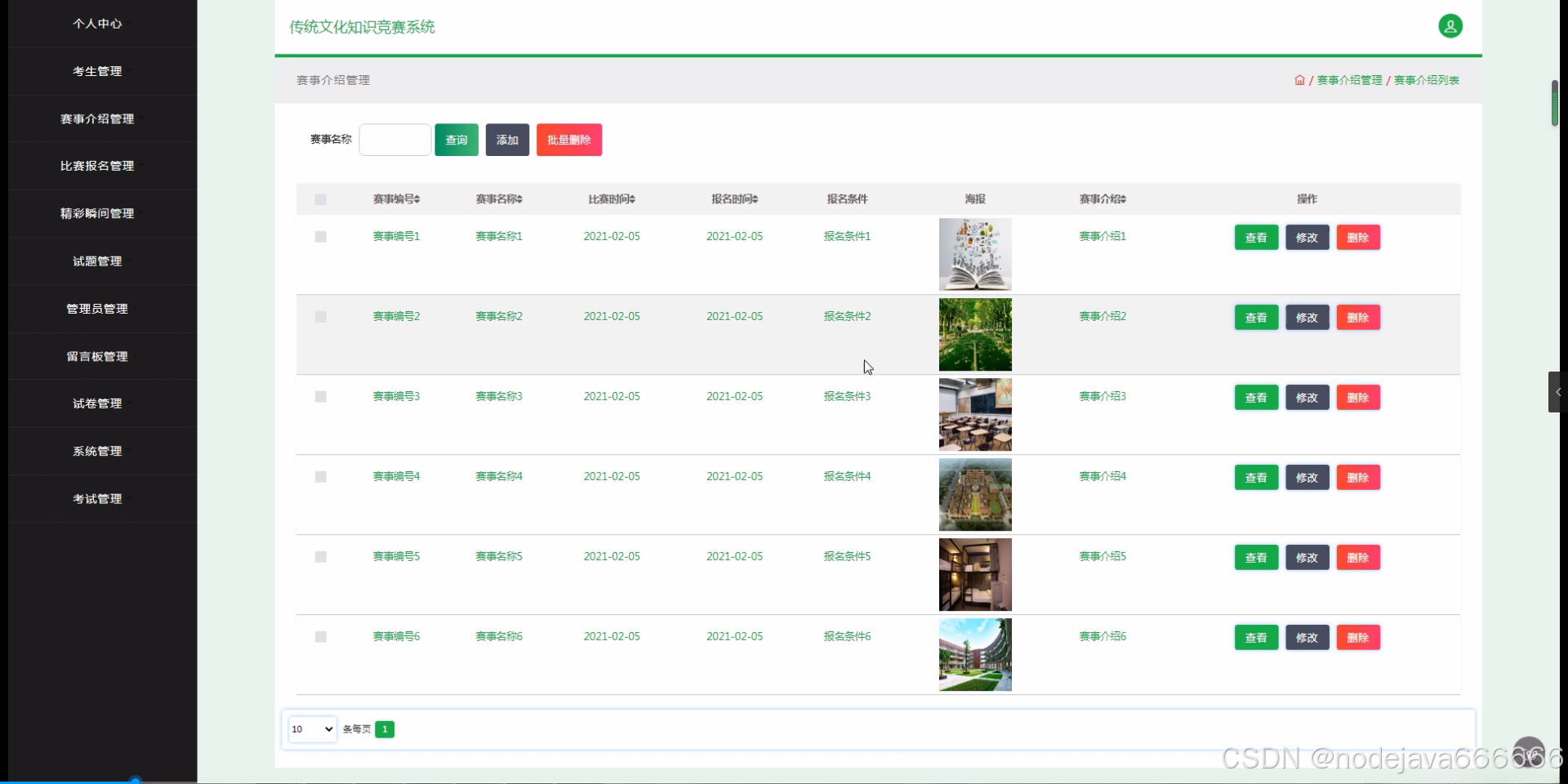Check the row checkbox for 赛事编号4

pyautogui.click(x=321, y=477)
